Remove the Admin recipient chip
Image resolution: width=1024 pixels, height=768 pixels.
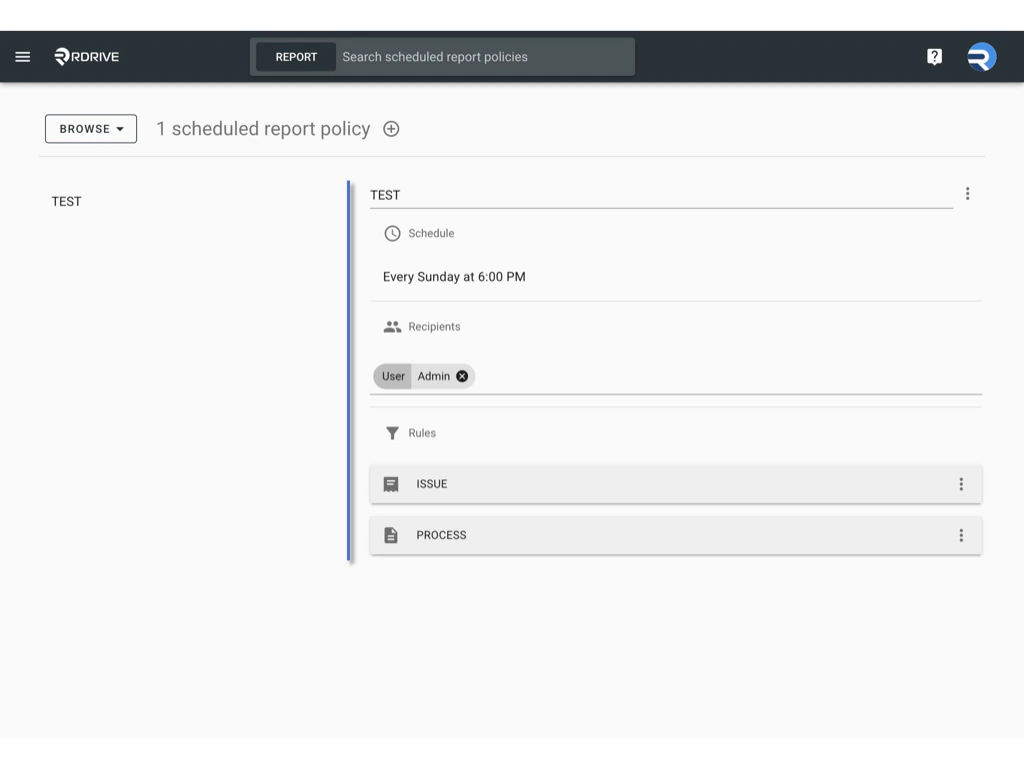coord(461,376)
